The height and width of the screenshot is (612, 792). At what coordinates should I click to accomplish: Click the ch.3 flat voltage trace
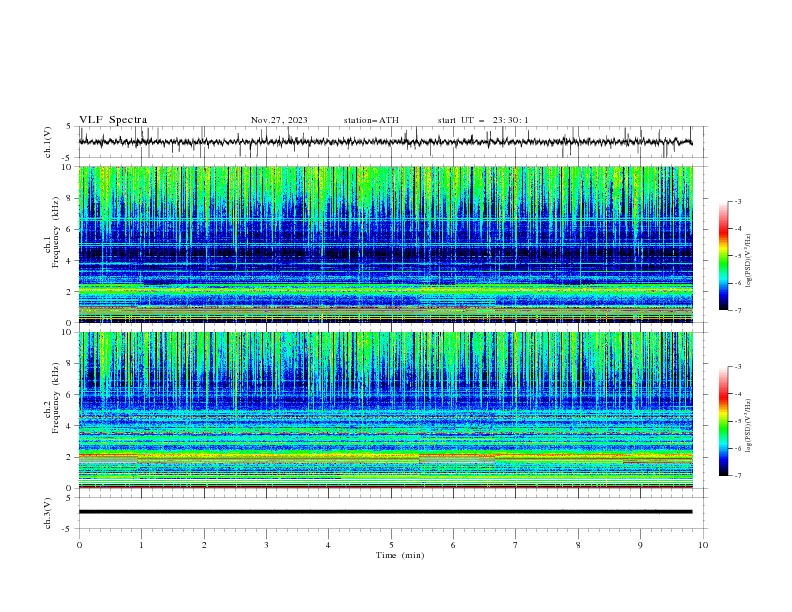point(385,512)
